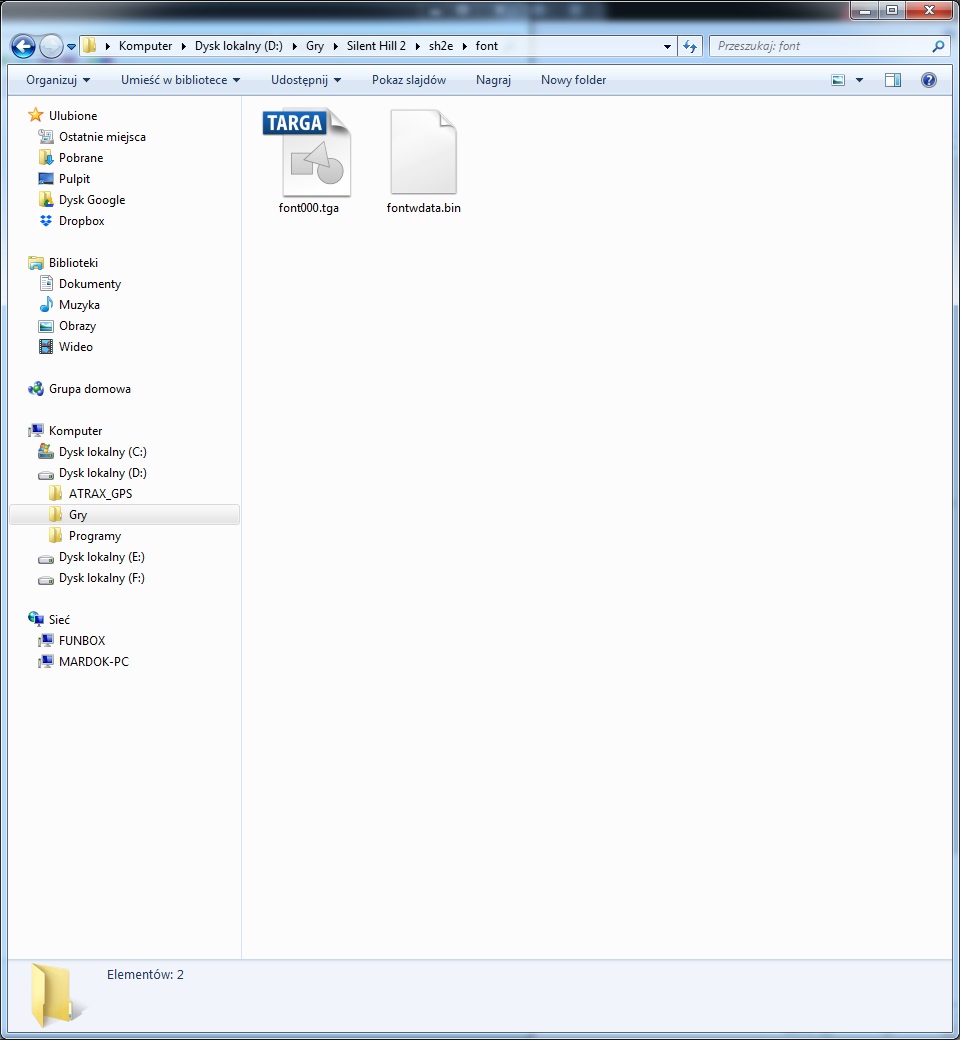Click the Komputer icon in tree
962x1044 pixels.
(x=35, y=431)
